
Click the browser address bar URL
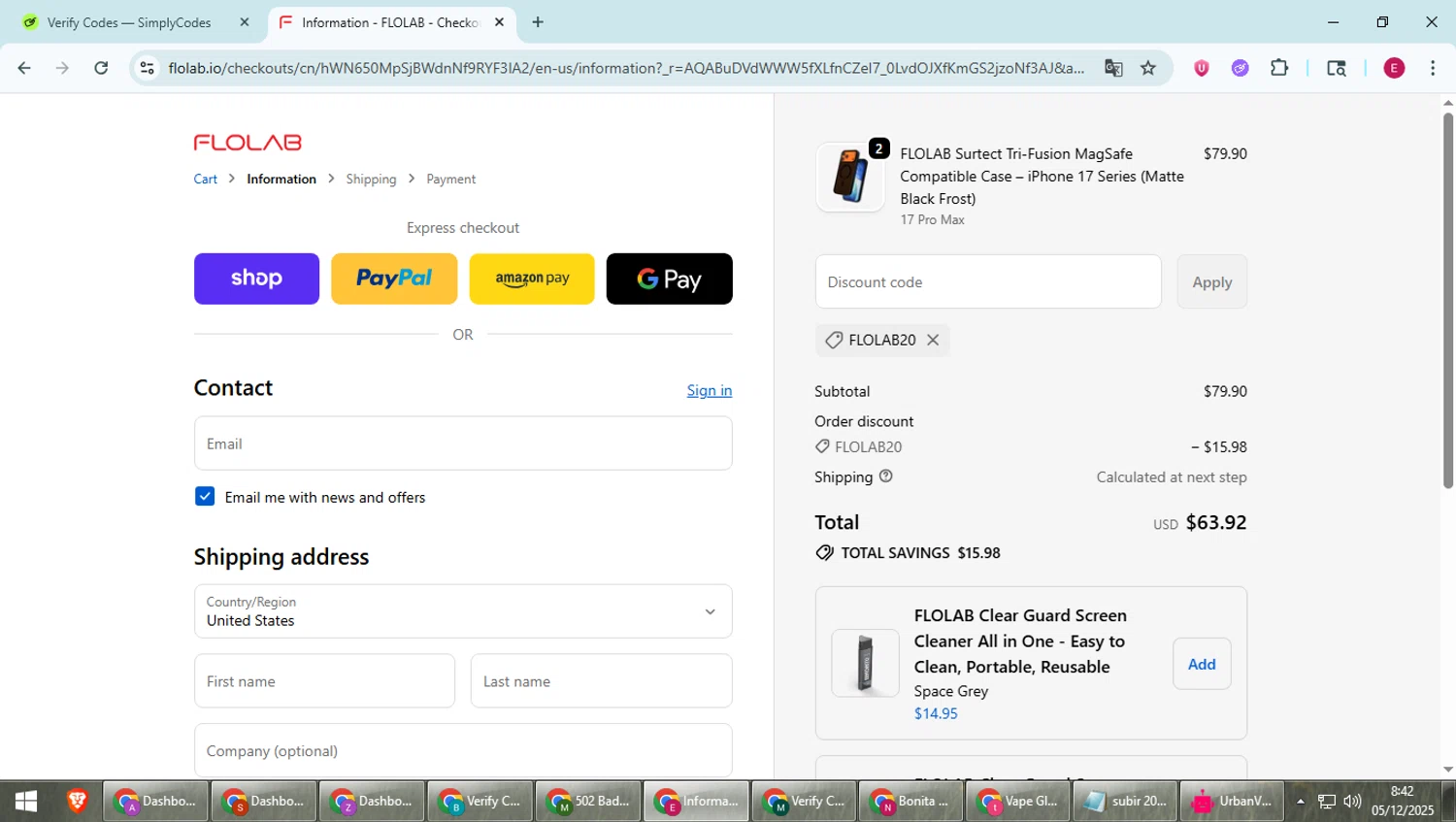pos(626,68)
